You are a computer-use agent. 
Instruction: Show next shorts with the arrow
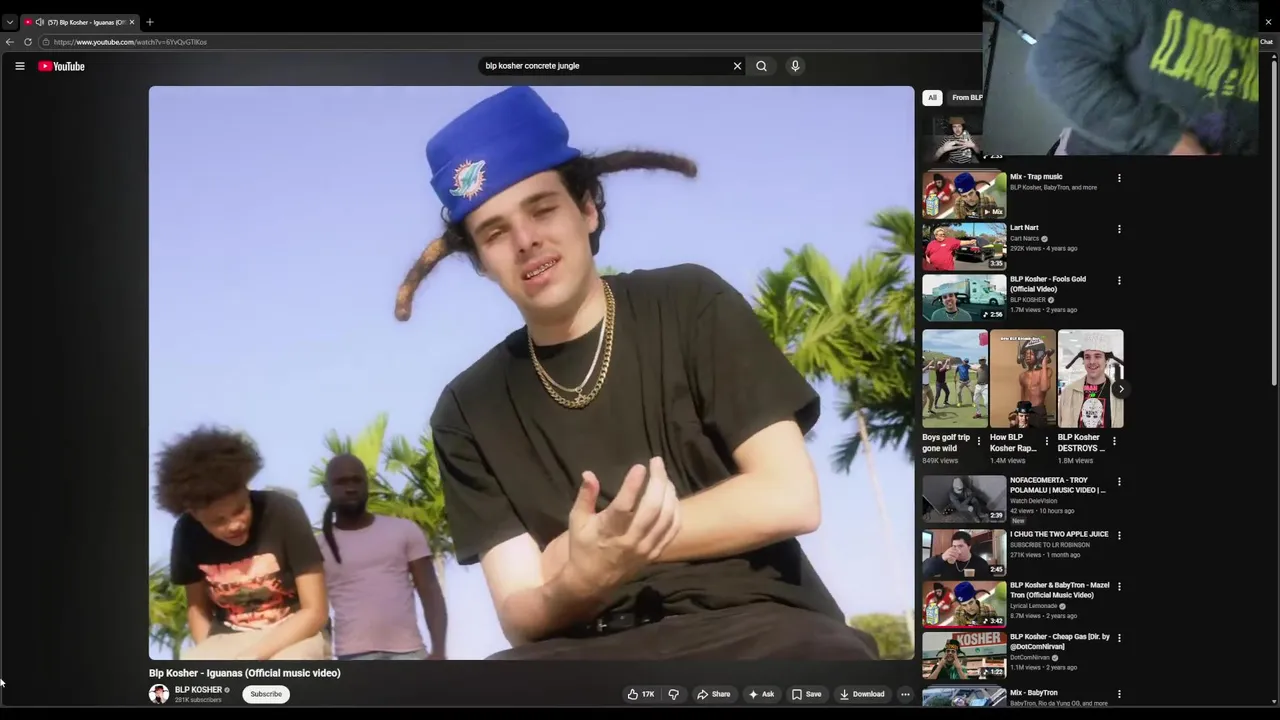[x=1121, y=389]
